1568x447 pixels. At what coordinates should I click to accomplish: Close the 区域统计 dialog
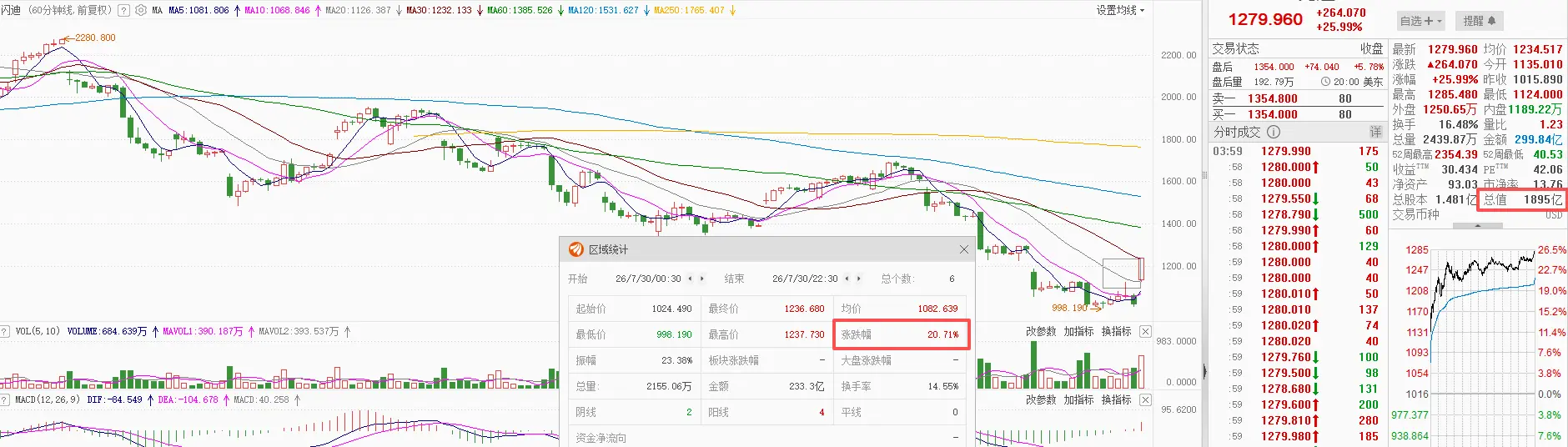point(964,249)
